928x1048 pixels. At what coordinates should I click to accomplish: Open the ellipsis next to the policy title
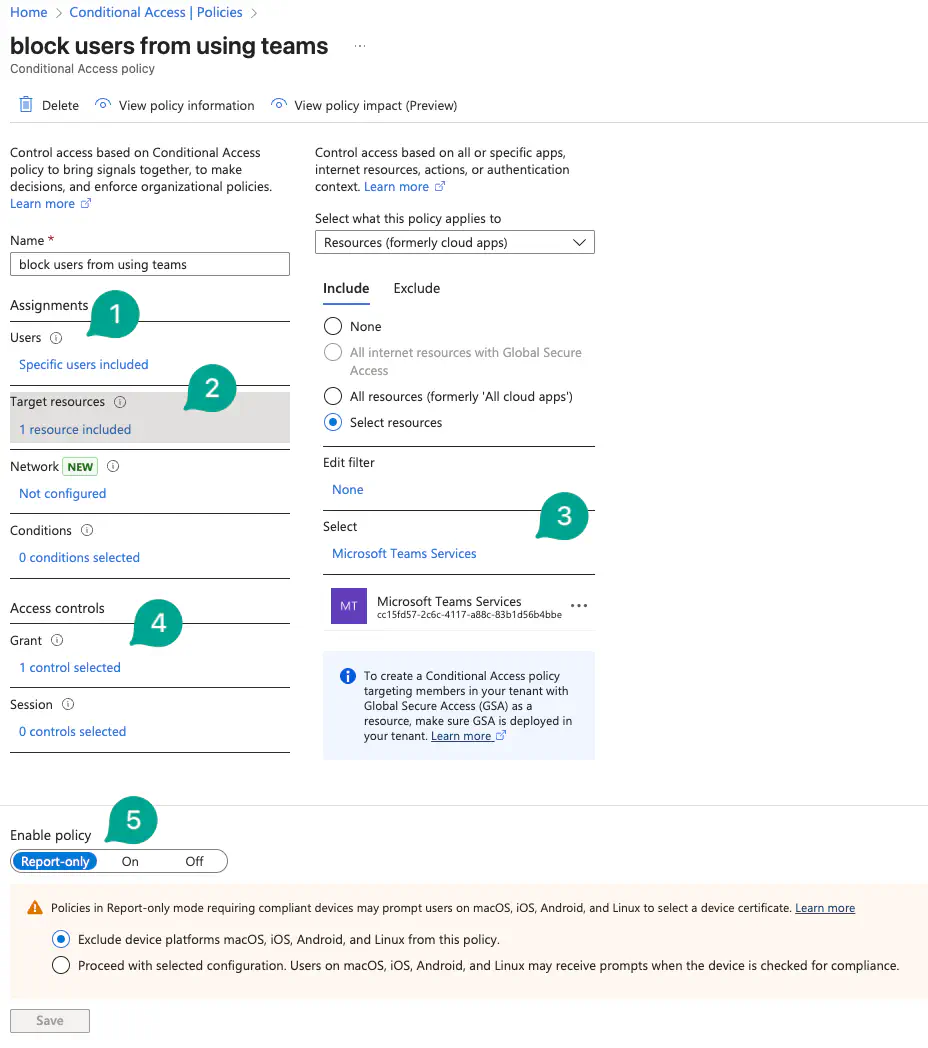click(x=360, y=47)
